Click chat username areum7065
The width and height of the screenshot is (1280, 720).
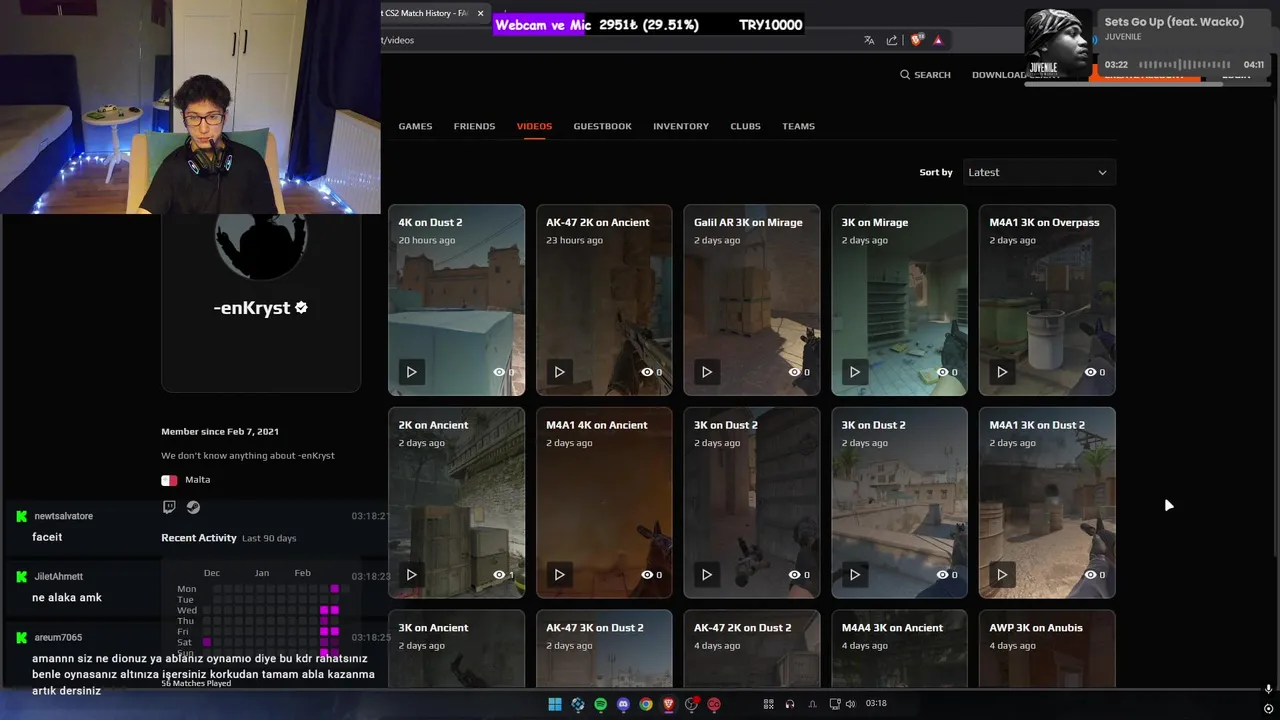[x=58, y=637]
